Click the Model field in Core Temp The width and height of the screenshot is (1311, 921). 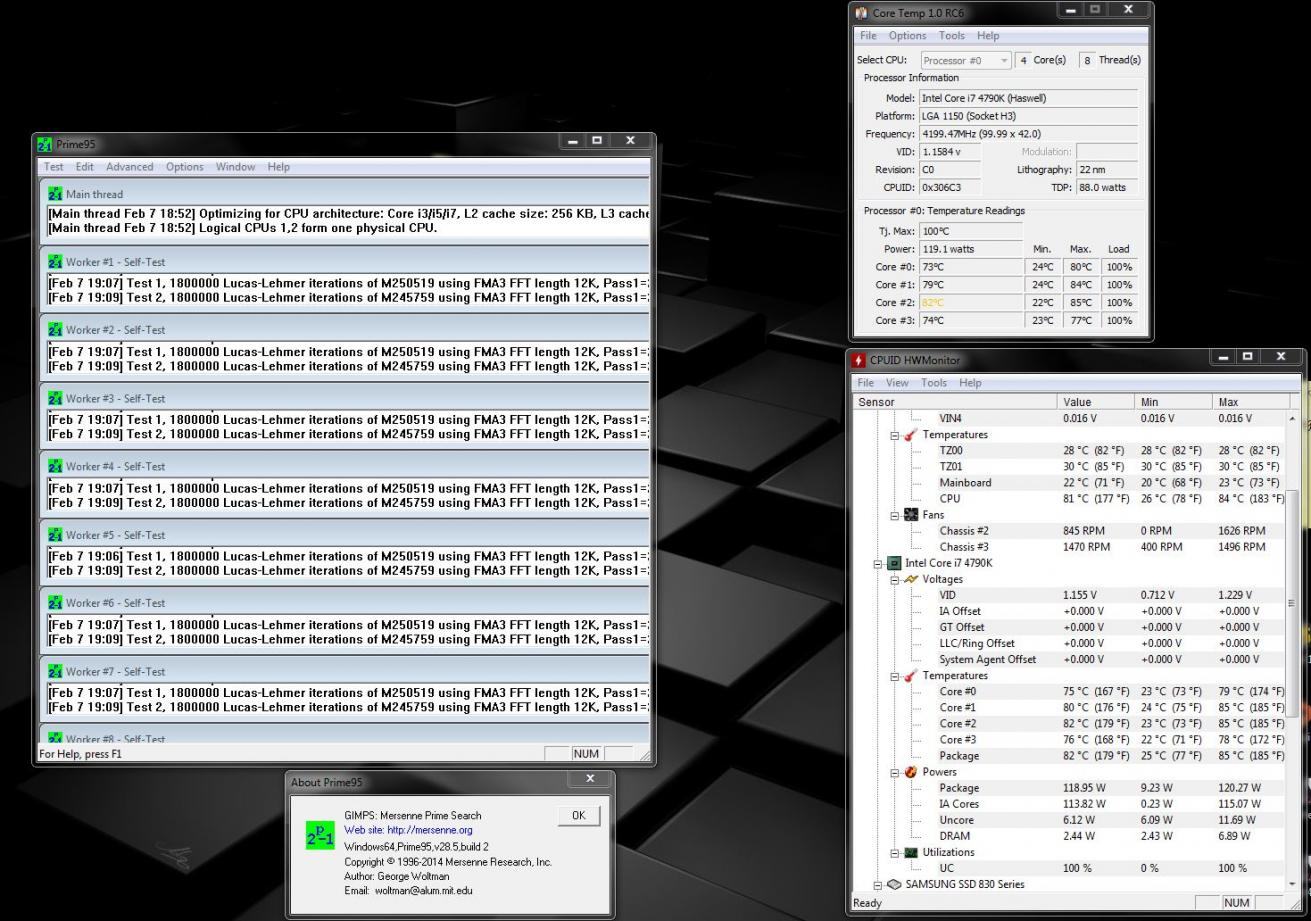(x=1029, y=98)
